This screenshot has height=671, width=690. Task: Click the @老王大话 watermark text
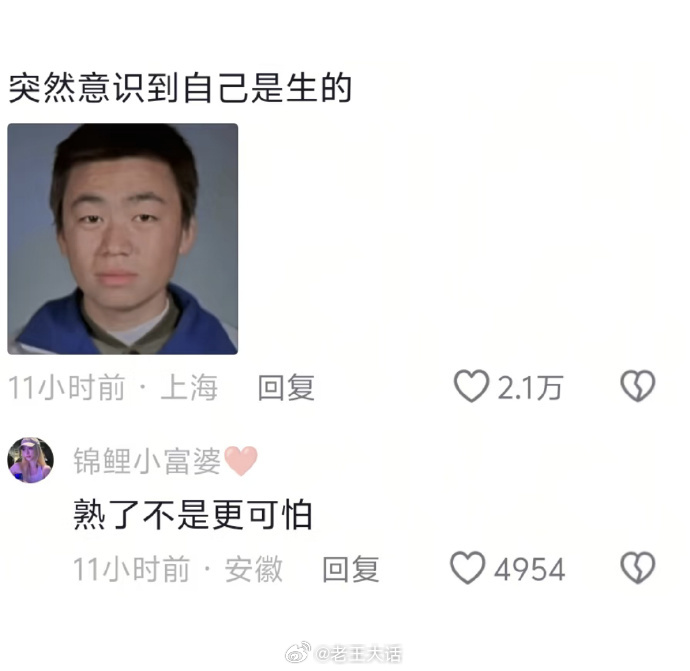pos(358,653)
